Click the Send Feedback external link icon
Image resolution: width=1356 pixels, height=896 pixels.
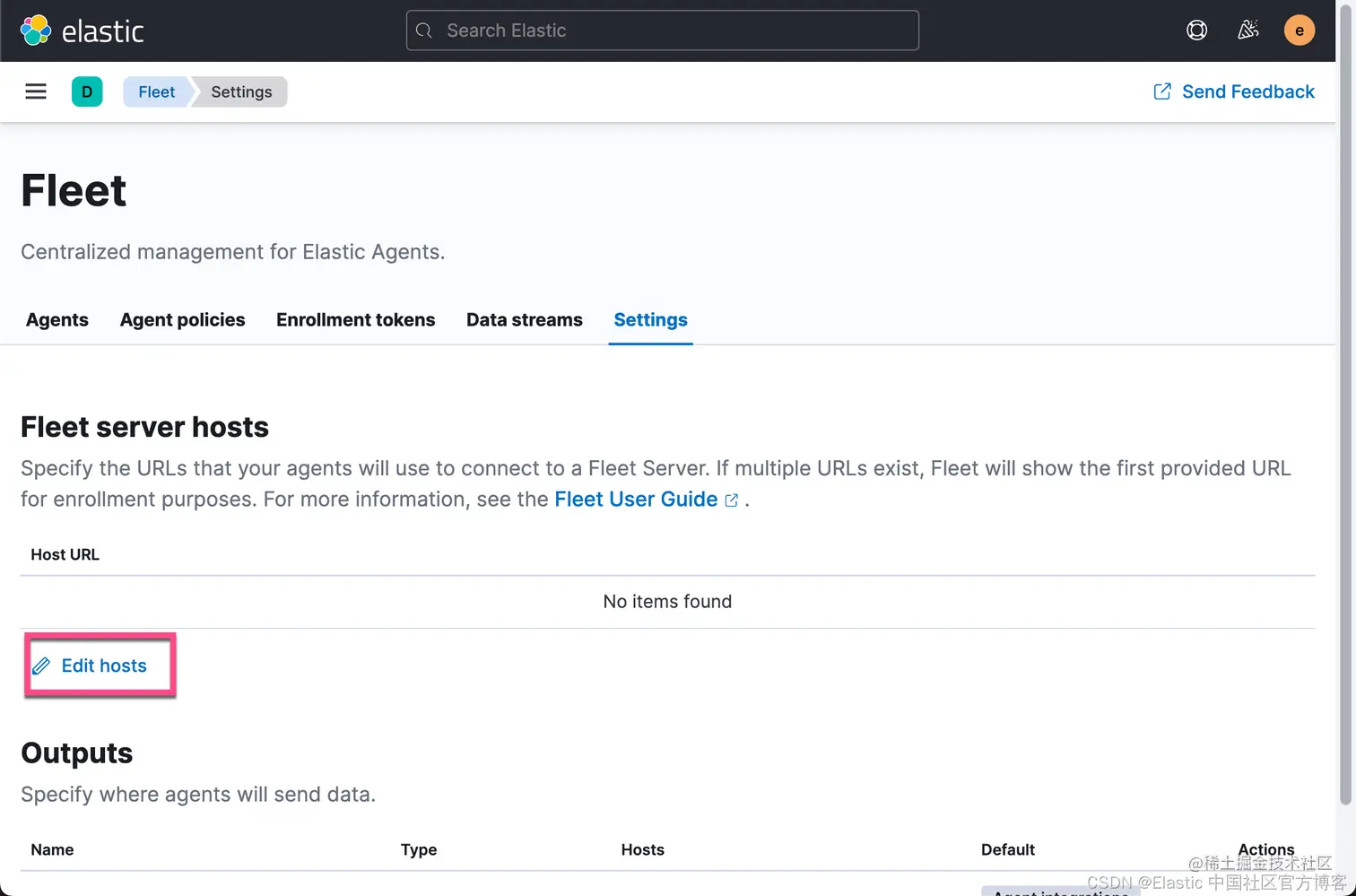(1162, 91)
